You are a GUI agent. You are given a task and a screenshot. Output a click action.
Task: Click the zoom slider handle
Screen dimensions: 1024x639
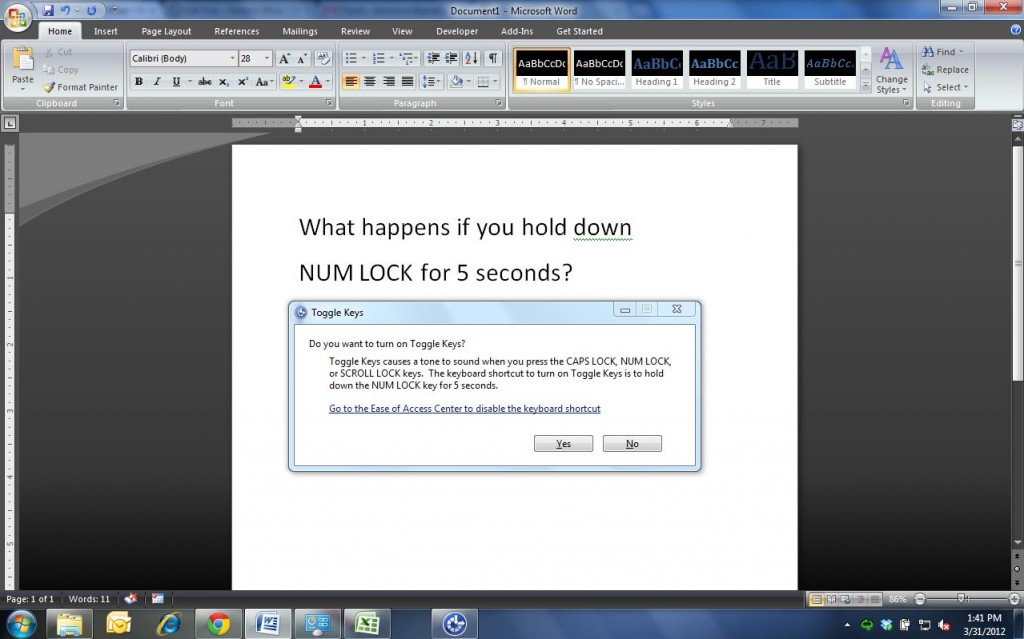(x=961, y=598)
